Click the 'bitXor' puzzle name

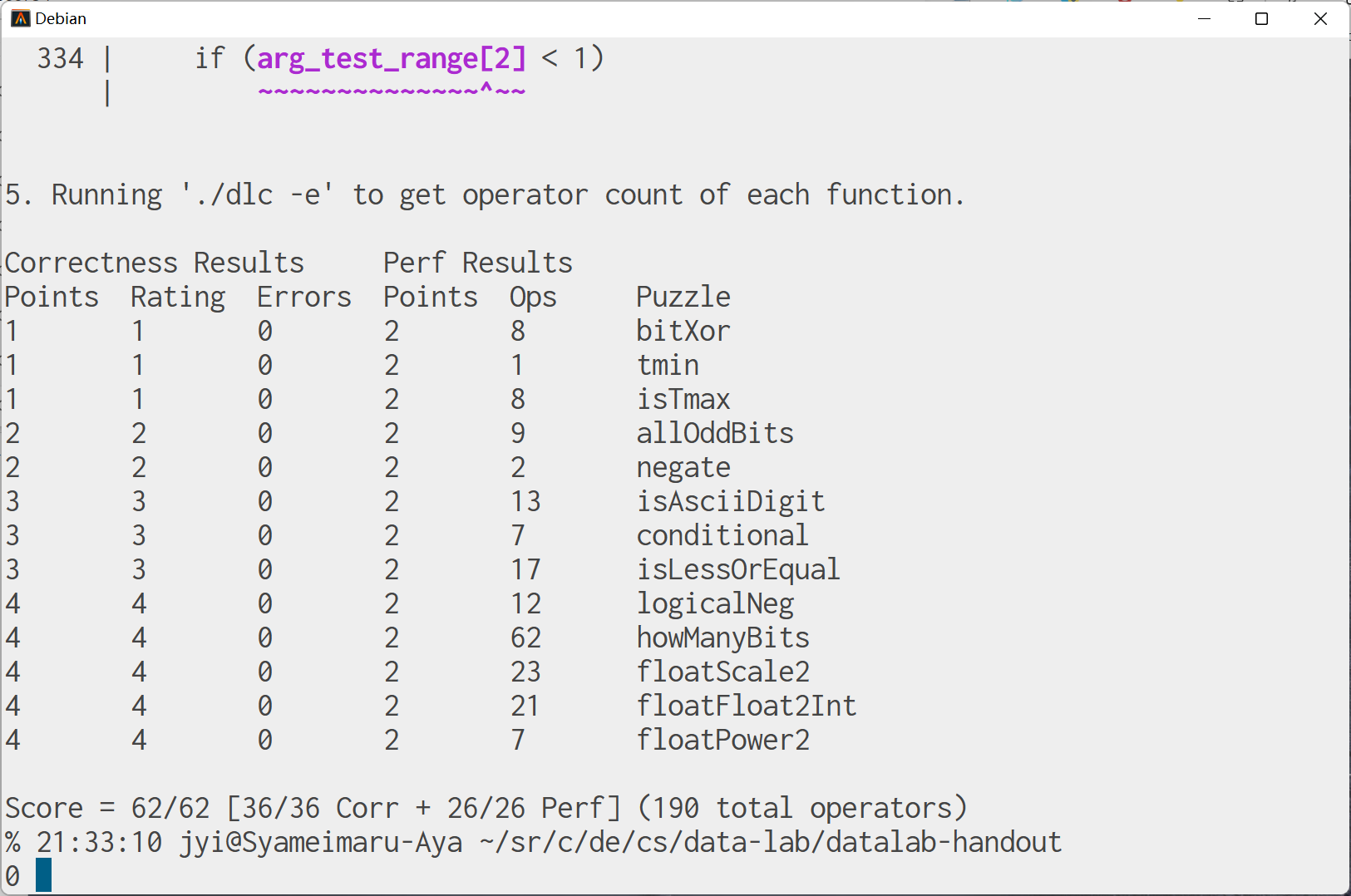pos(683,331)
